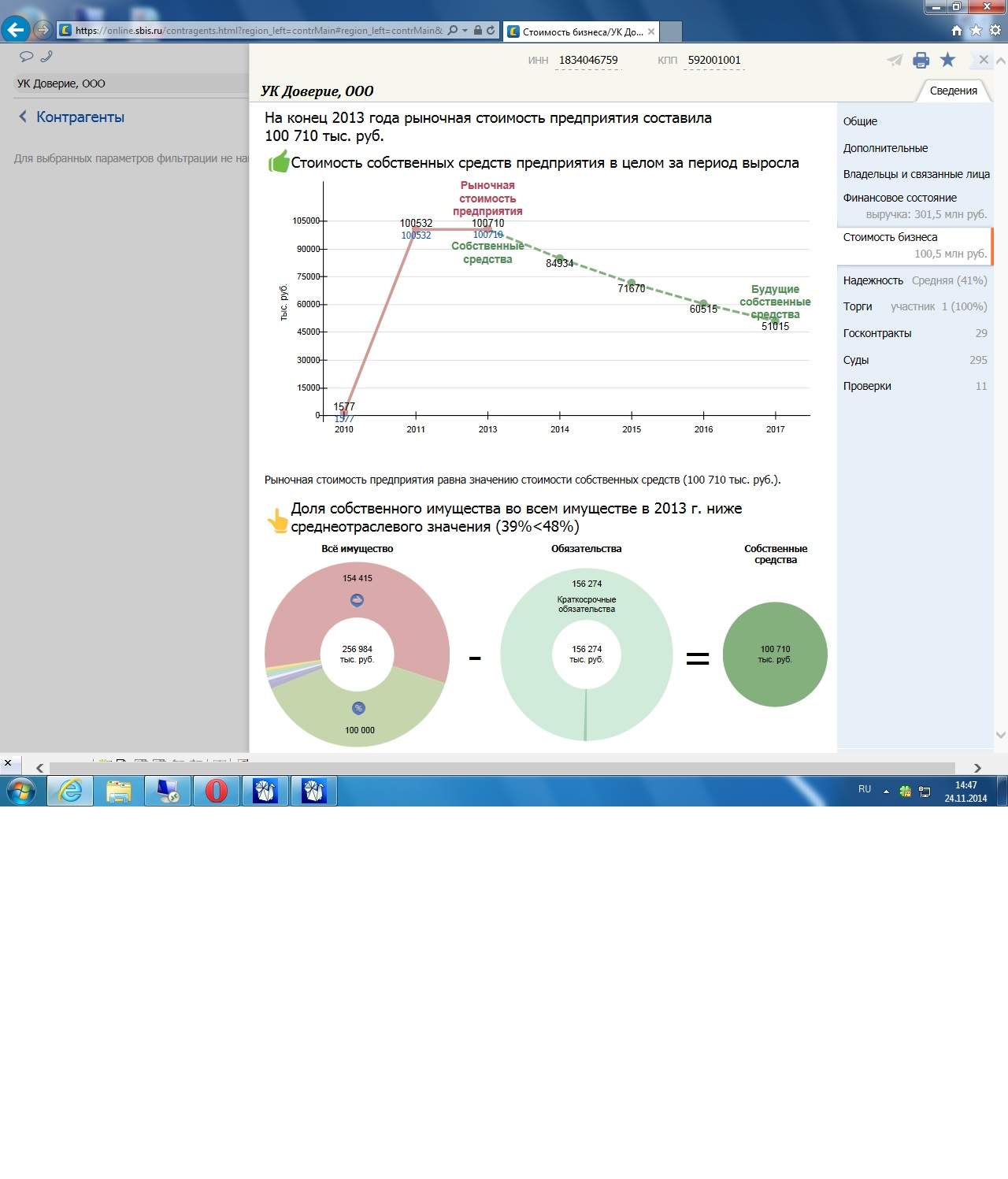Go back to Контрагенты list

[x=72, y=117]
